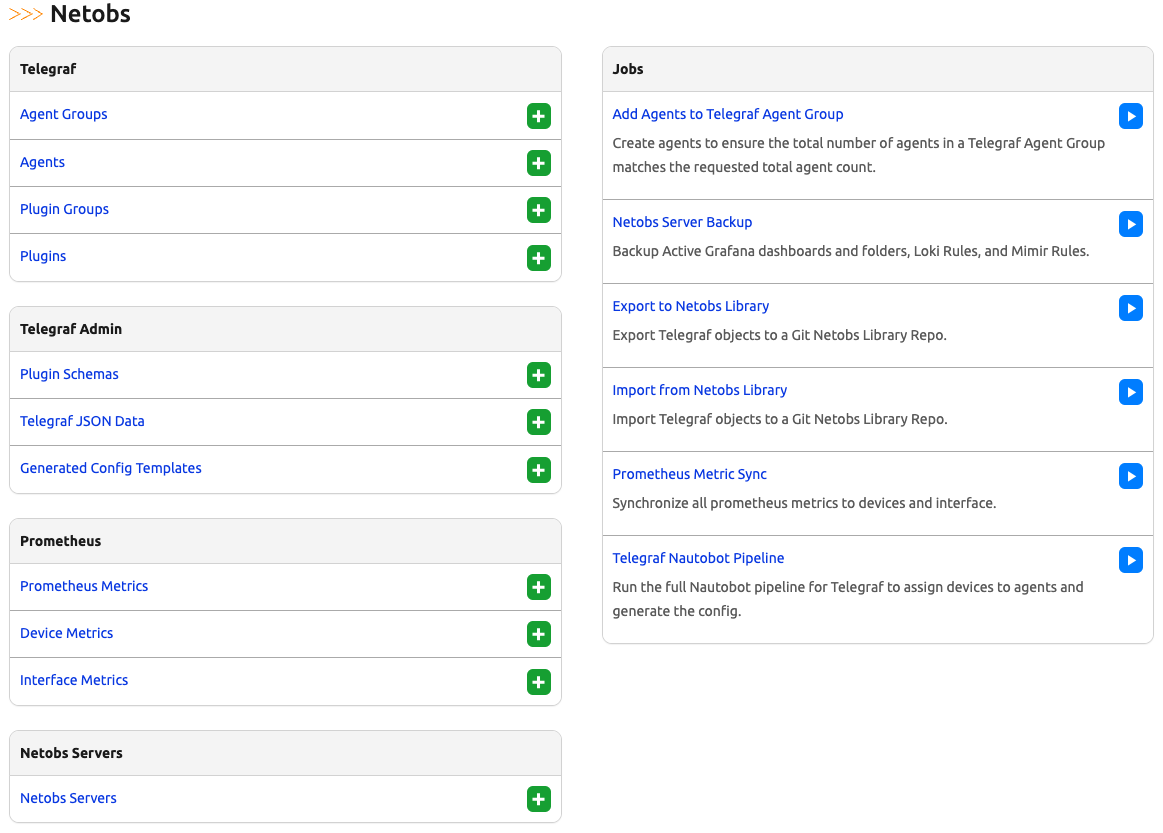Click the green plus icon for Agent Groups
The image size is (1163, 833).
(x=538, y=117)
